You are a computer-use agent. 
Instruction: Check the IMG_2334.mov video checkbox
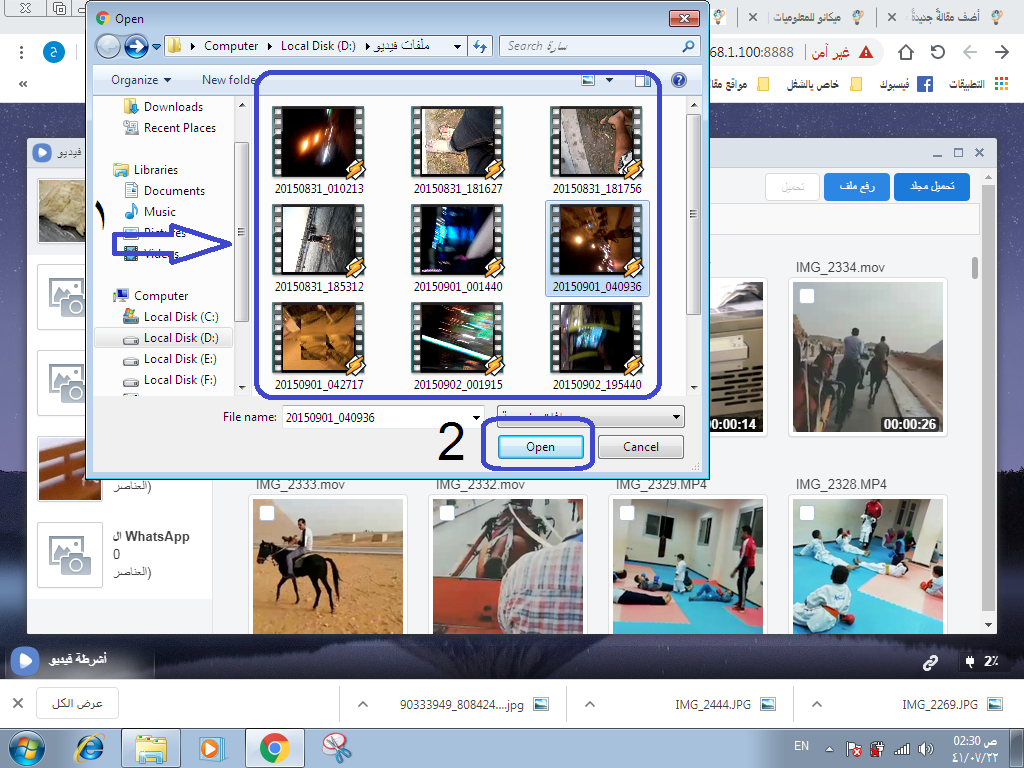click(807, 296)
